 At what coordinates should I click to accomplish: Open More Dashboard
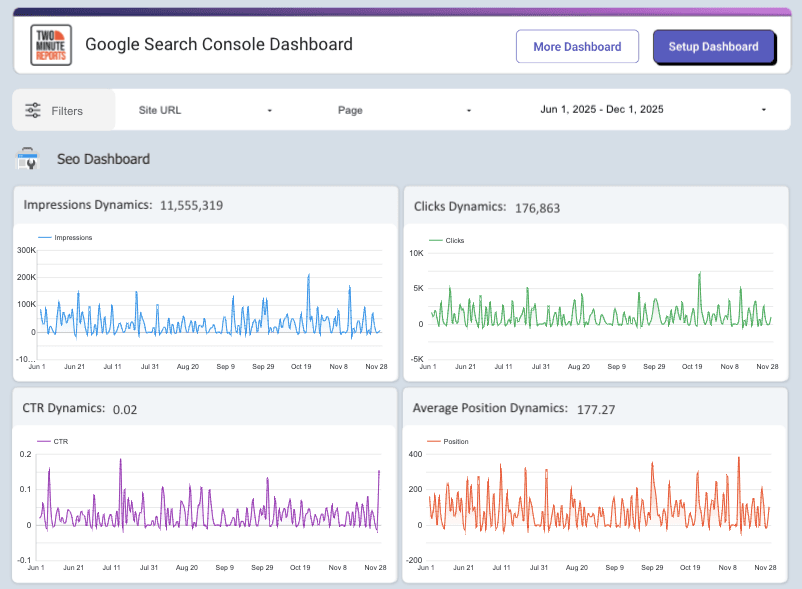click(x=577, y=46)
